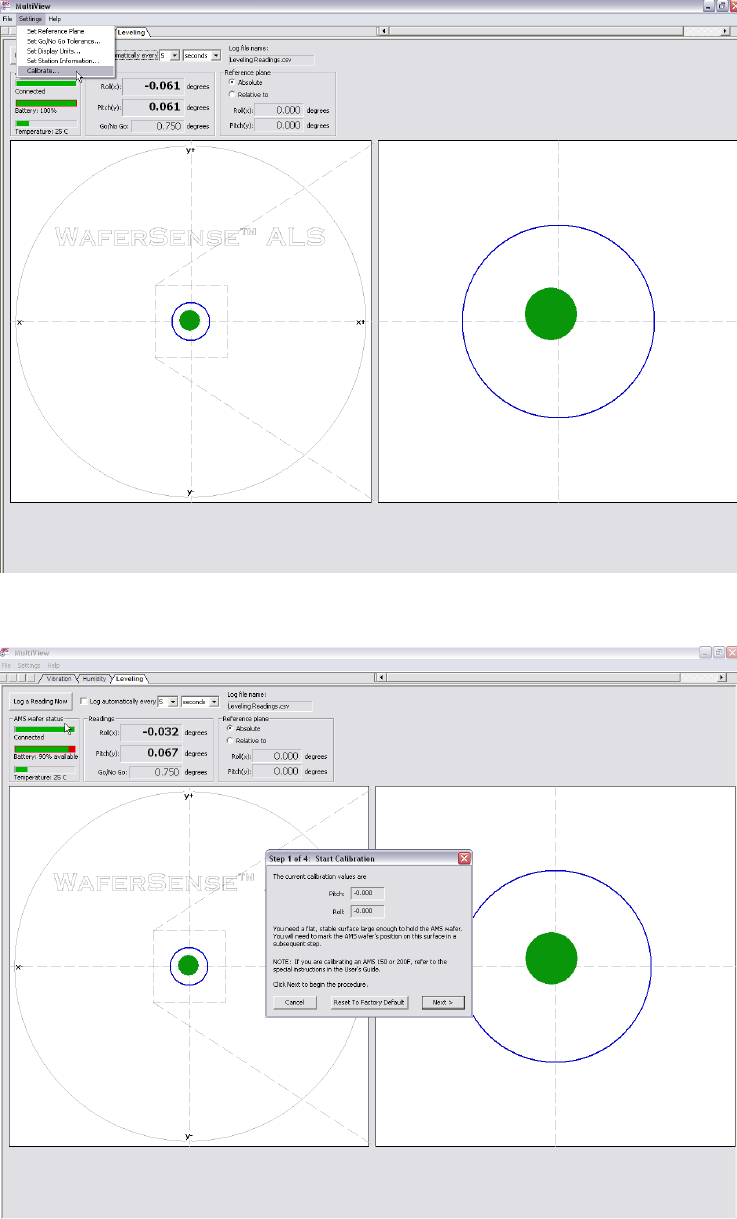737x1219 pixels.
Task: Open the Help menu in the upper MultiView window
Action: 55,19
